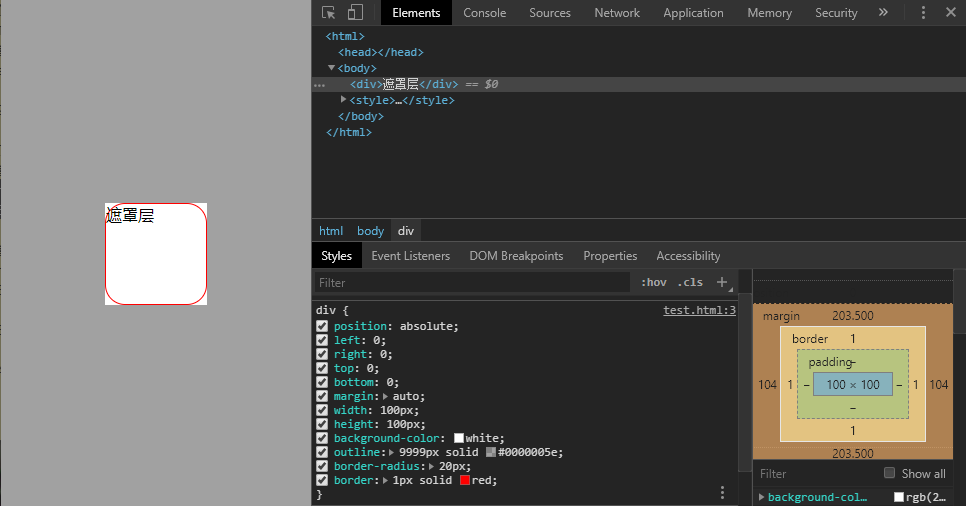966x506 pixels.
Task: Uncheck the top: 0 declaration
Action: click(x=322, y=368)
